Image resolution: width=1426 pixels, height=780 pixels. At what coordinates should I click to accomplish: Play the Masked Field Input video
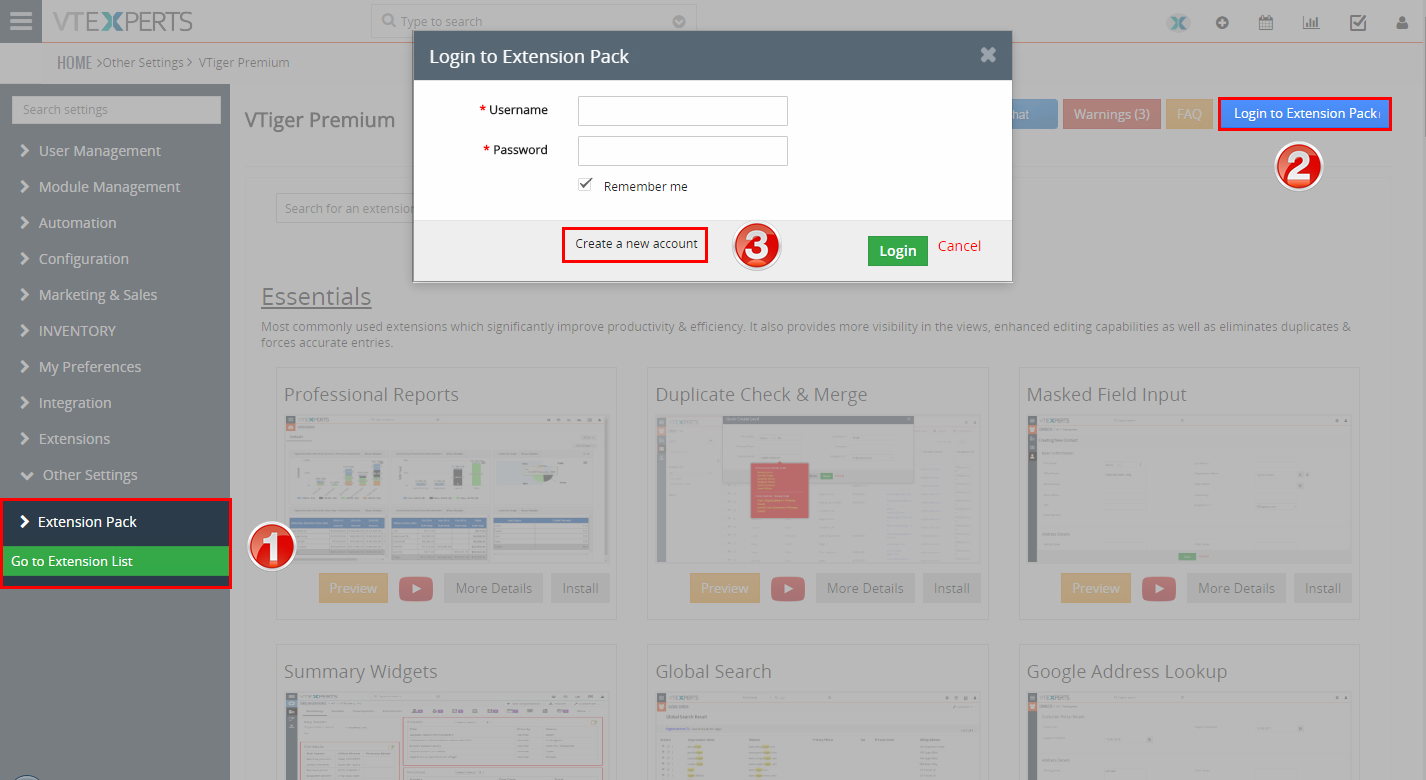point(1159,588)
